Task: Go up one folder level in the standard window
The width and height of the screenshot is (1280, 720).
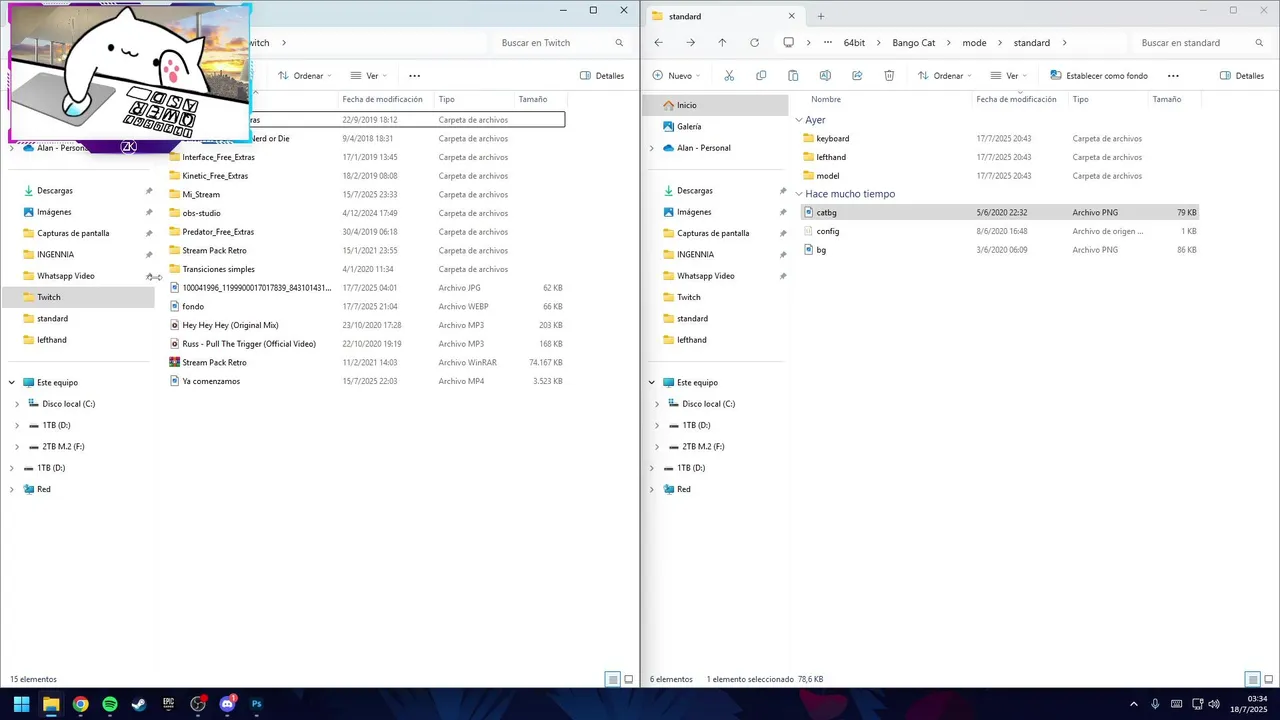Action: click(722, 43)
